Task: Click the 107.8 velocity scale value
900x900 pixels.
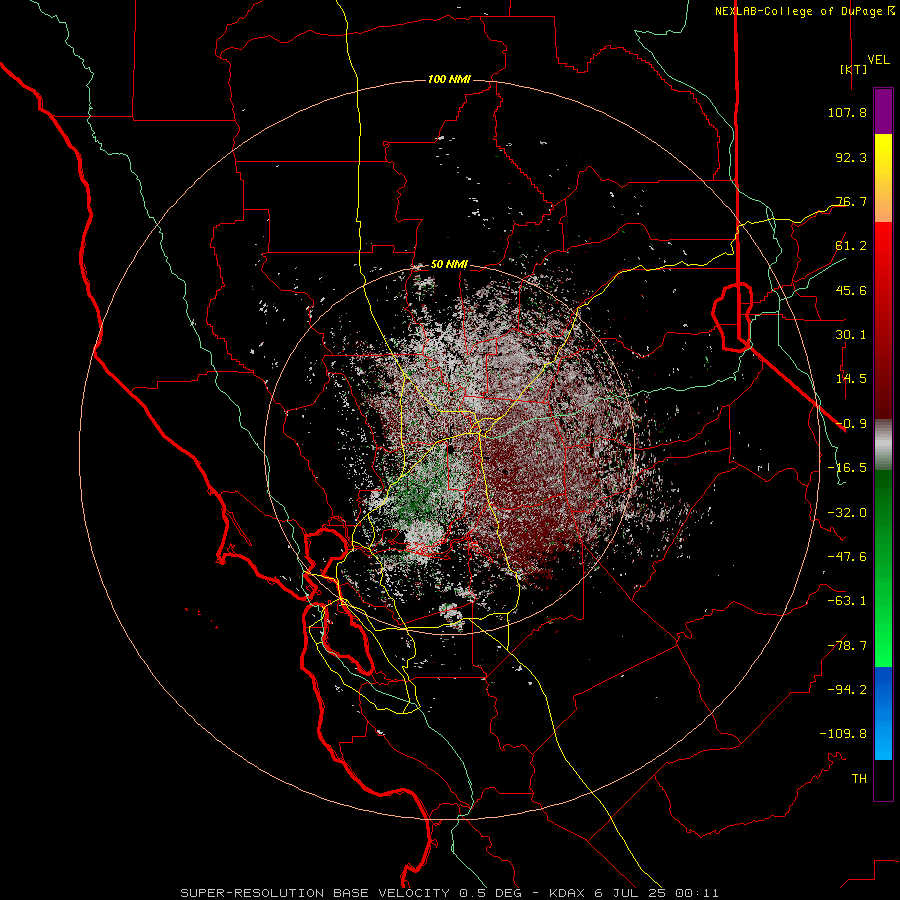Action: point(847,112)
